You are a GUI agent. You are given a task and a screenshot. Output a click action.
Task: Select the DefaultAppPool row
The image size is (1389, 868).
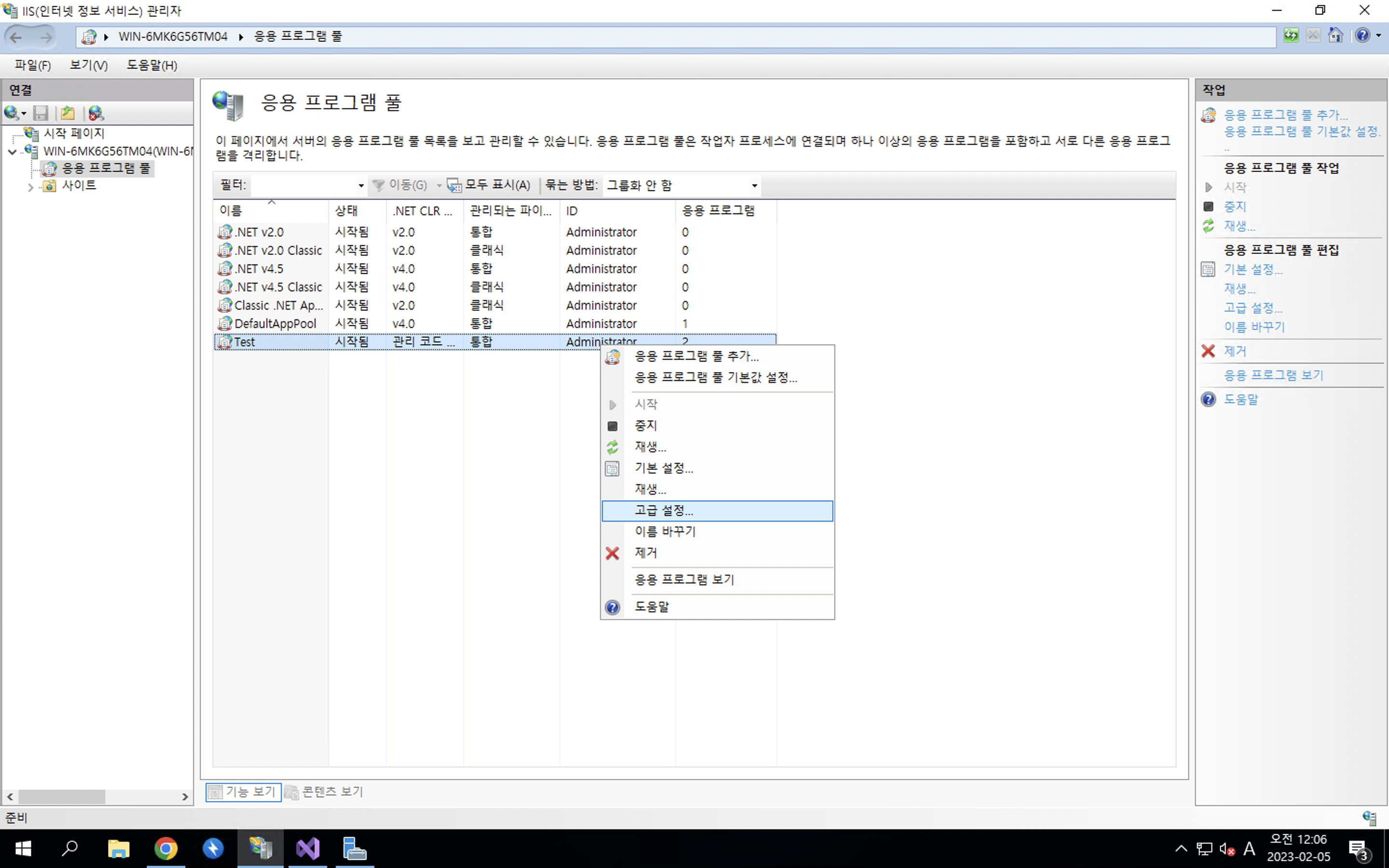[x=275, y=324]
